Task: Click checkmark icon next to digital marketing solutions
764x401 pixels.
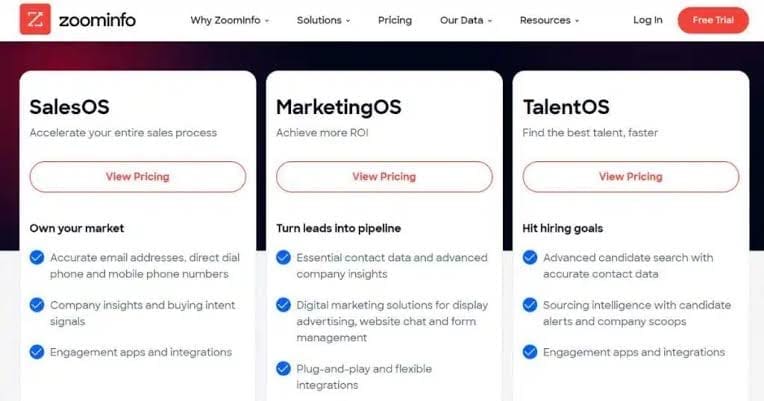Action: point(284,305)
